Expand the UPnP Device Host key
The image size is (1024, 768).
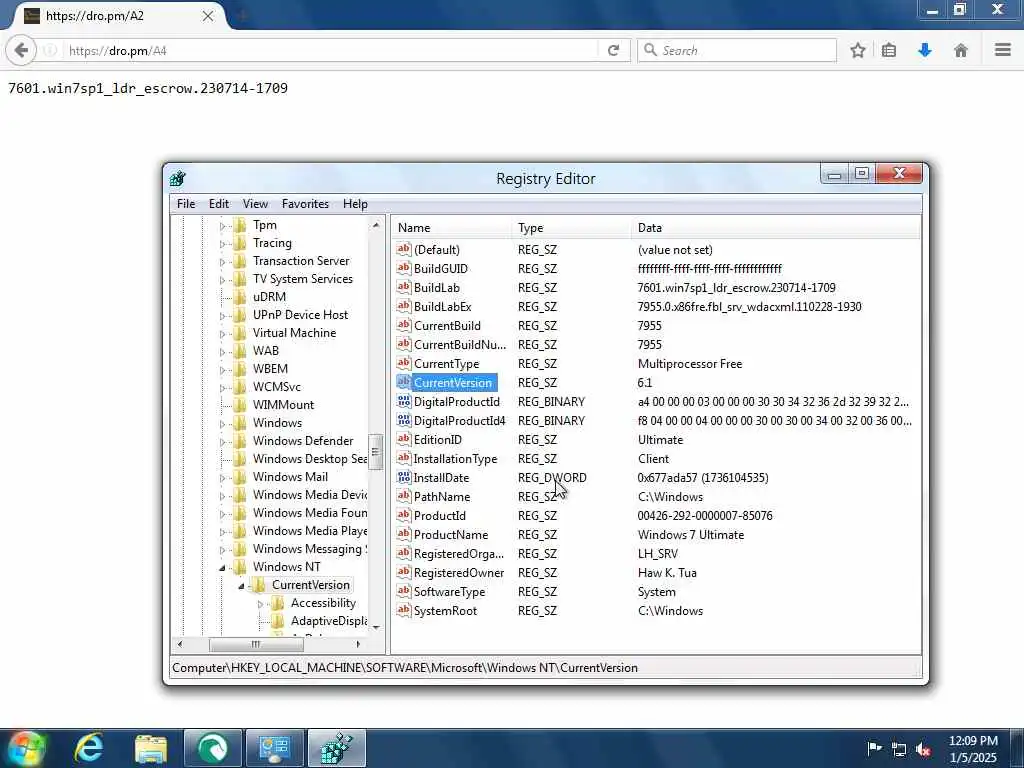click(222, 315)
